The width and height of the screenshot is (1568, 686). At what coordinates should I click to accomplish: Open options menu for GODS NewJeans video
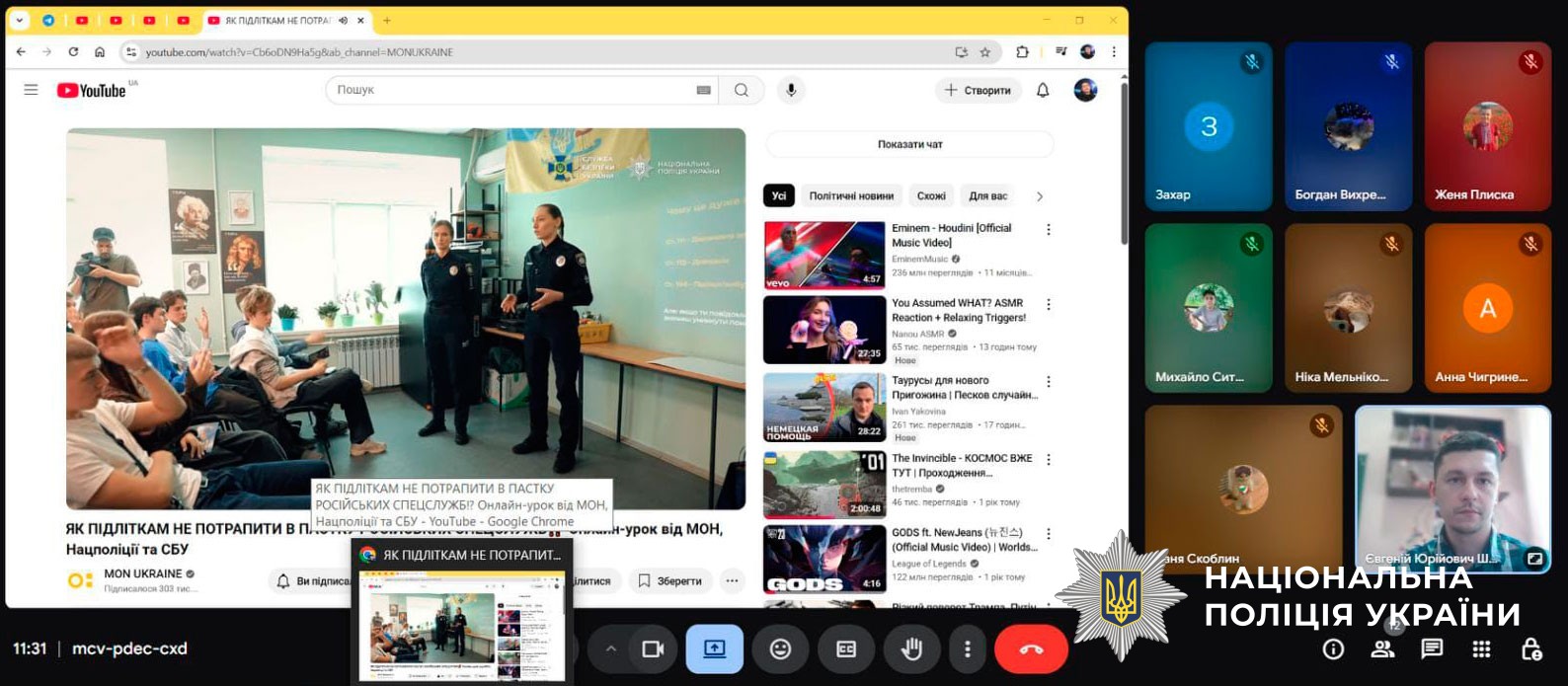tap(1049, 534)
